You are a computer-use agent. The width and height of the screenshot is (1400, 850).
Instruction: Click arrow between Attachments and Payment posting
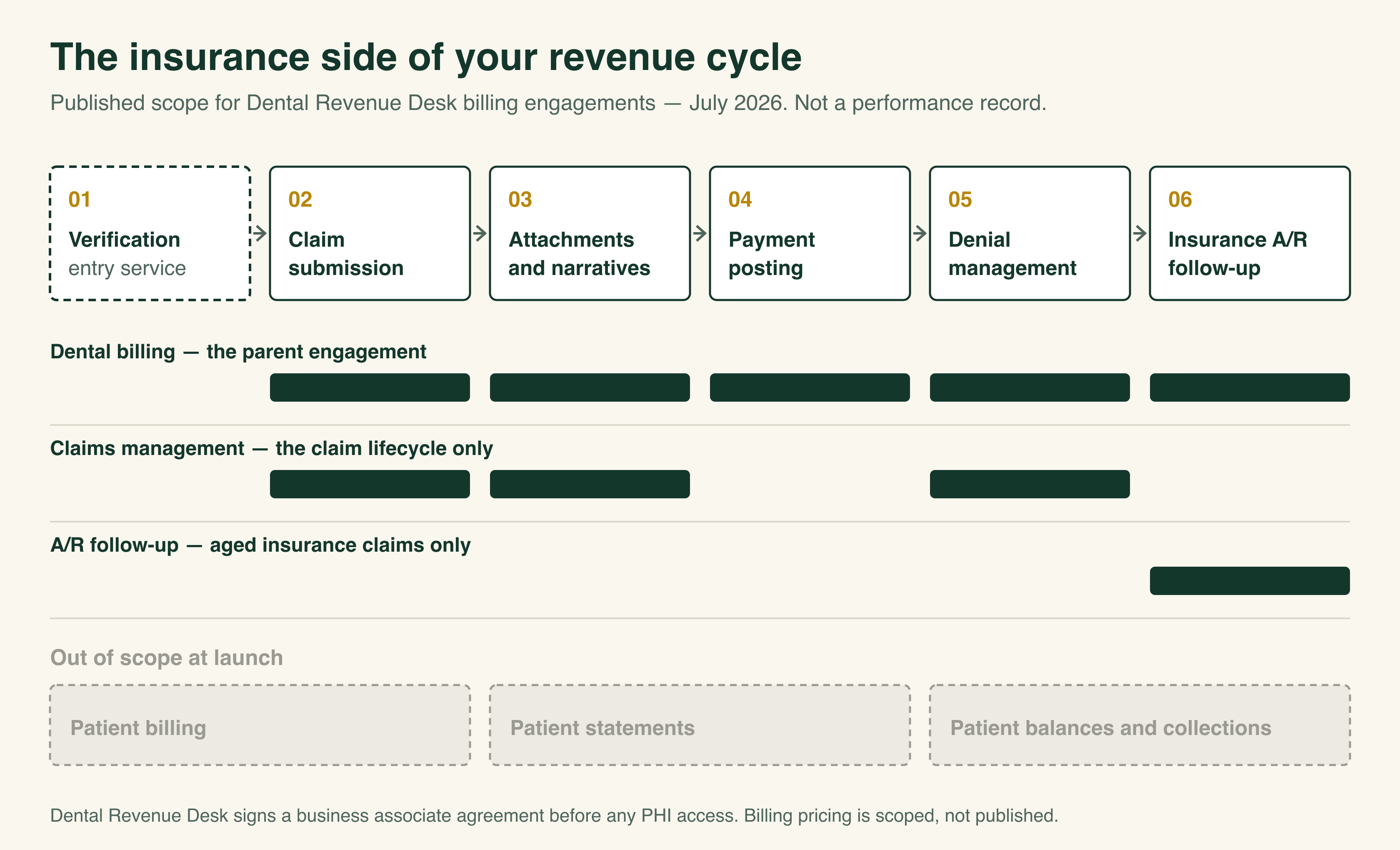(700, 233)
